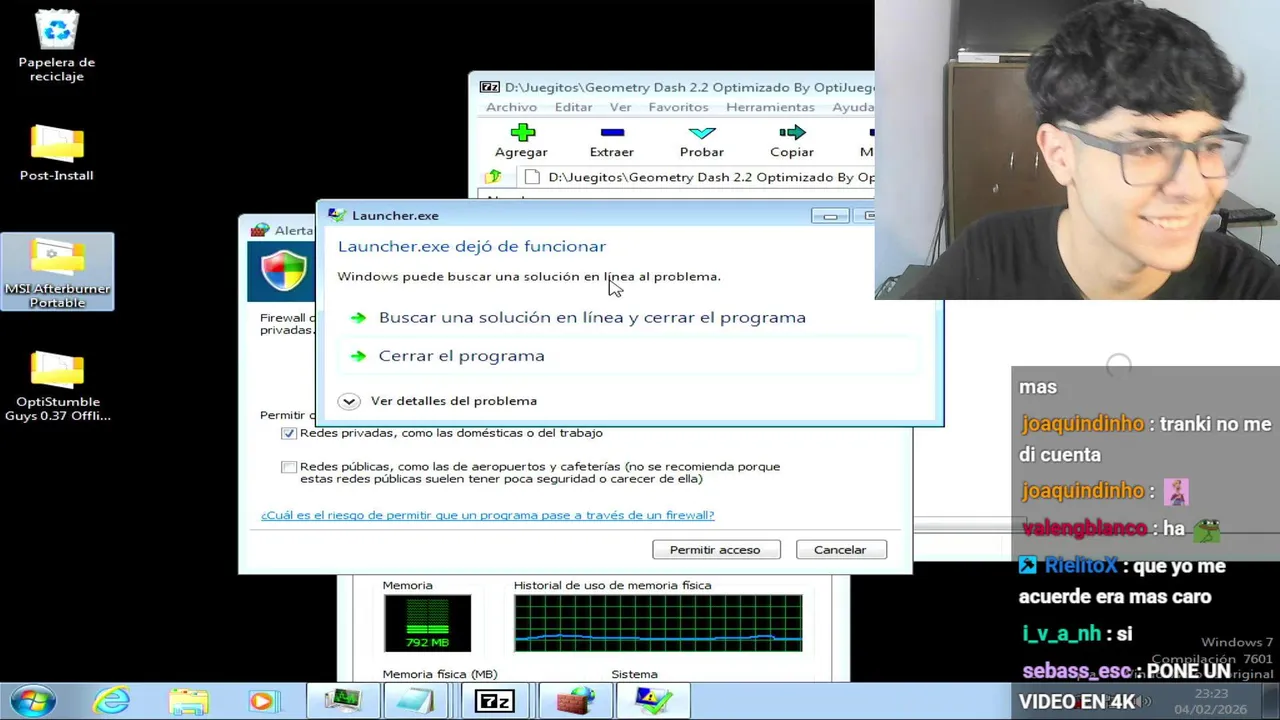
Task: Choose Cerrar el programa option
Action: (x=461, y=356)
